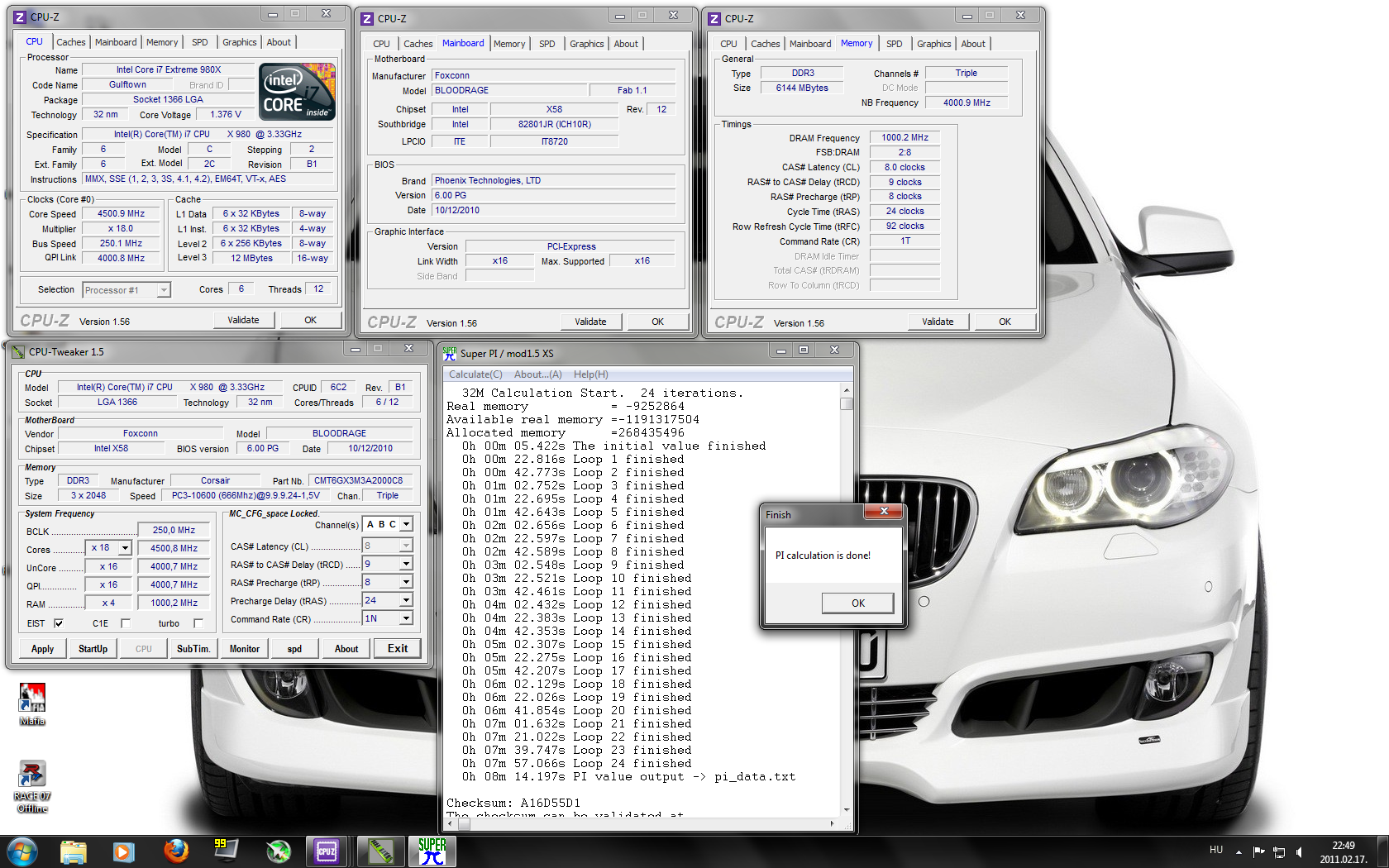Image resolution: width=1389 pixels, height=868 pixels.
Task: Switch to Caches tab in first CPU-Z window
Action: [70, 42]
